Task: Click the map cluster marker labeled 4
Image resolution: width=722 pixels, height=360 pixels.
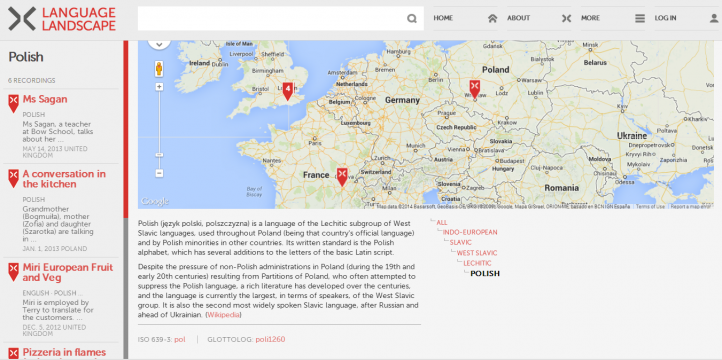Action: [x=288, y=91]
